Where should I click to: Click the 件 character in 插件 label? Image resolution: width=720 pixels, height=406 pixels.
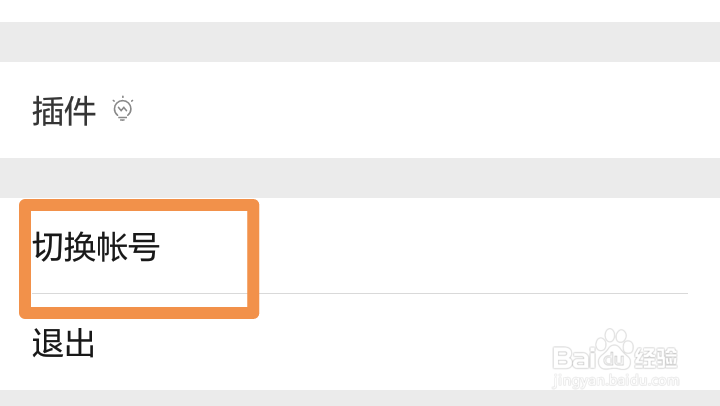pos(80,110)
